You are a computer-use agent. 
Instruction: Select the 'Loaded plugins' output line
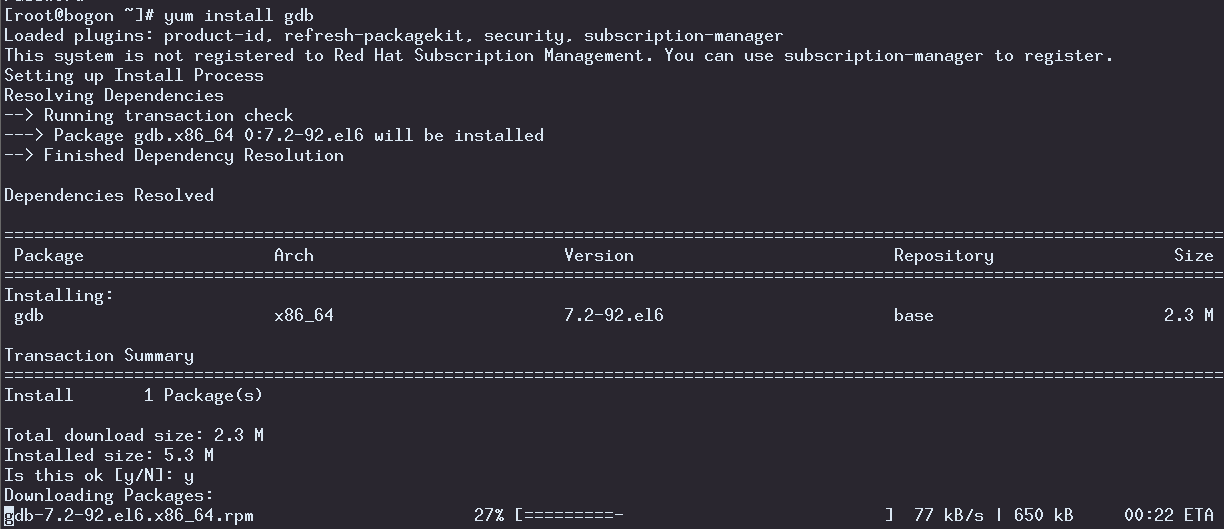394,36
